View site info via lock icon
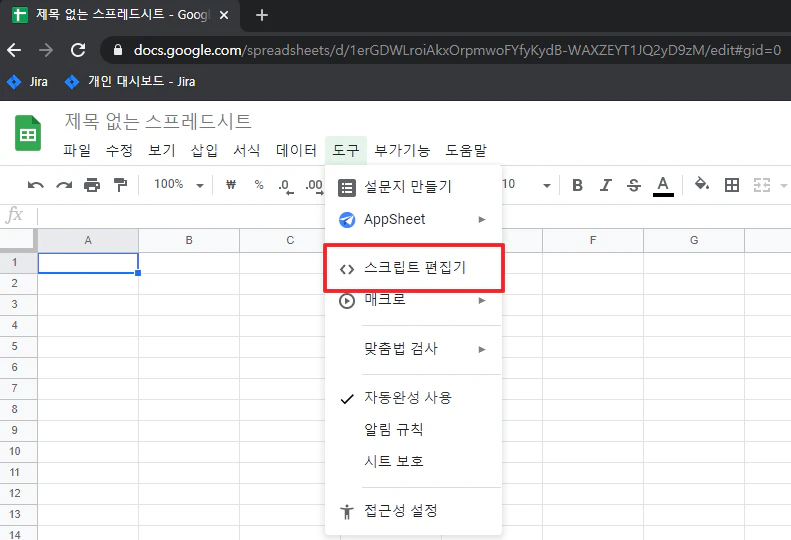791x540 pixels. point(118,50)
